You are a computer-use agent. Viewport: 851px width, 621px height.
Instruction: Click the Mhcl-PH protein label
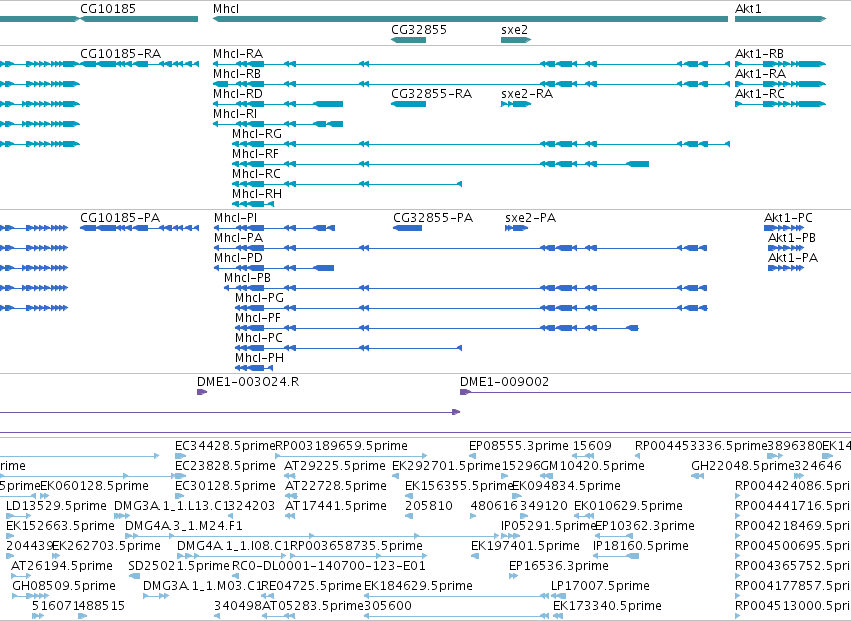tap(259, 358)
